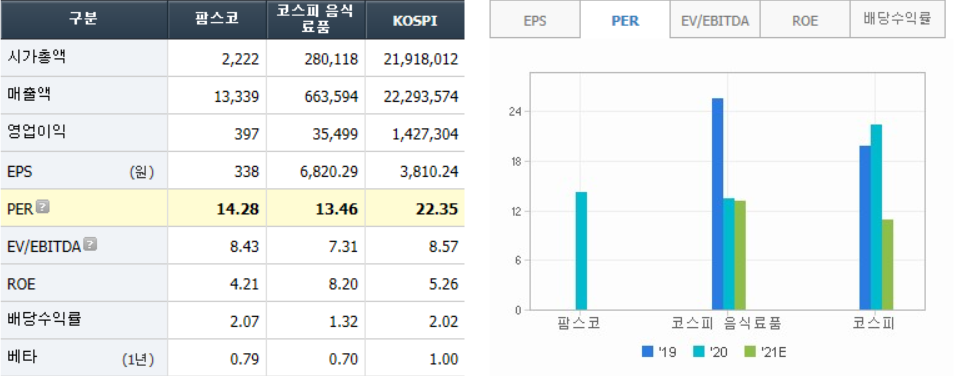955x376 pixels.
Task: Select the 영업이익 row label
Action: tap(36, 133)
